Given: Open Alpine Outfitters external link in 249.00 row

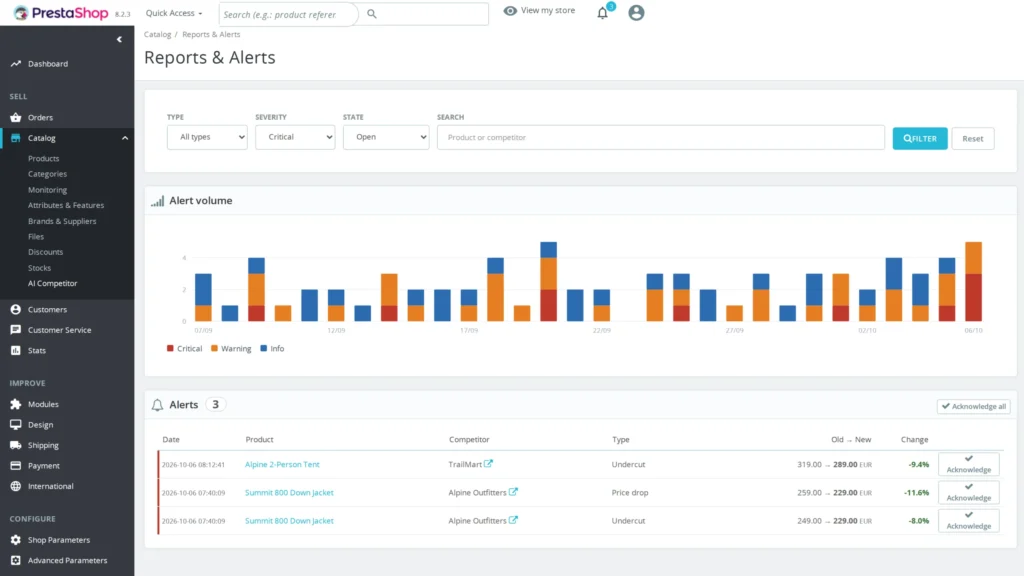Looking at the screenshot, I should pyautogui.click(x=513, y=520).
